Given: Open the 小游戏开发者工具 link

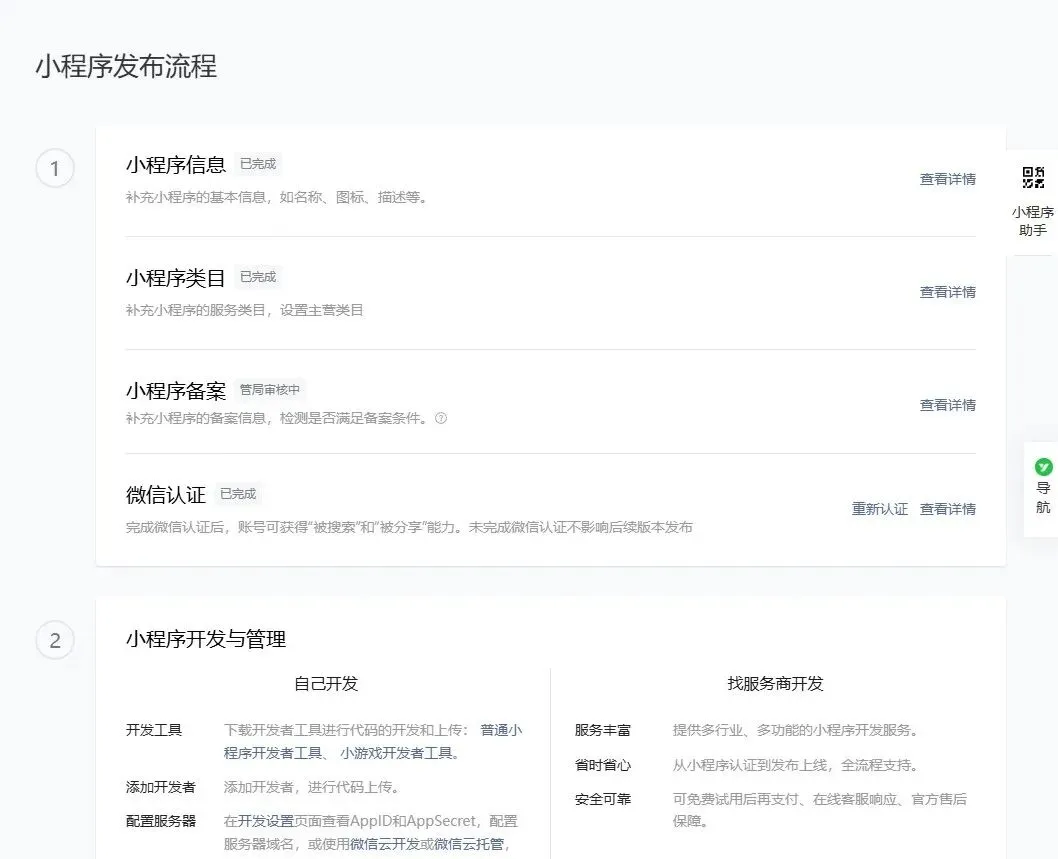Looking at the screenshot, I should coord(395,753).
